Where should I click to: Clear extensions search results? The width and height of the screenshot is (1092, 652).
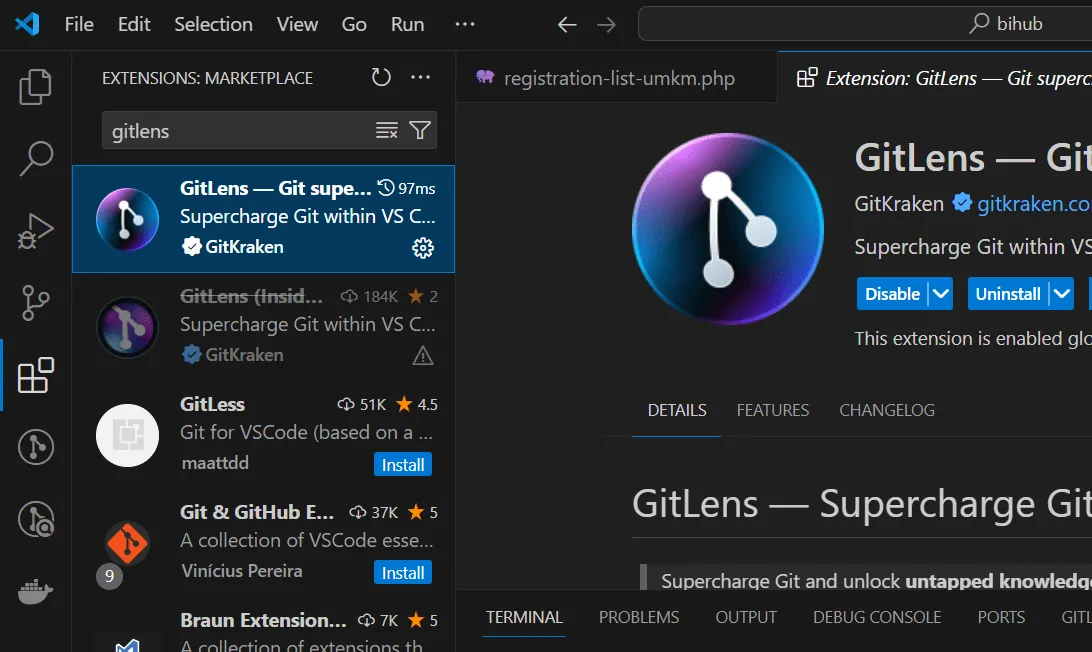click(386, 131)
